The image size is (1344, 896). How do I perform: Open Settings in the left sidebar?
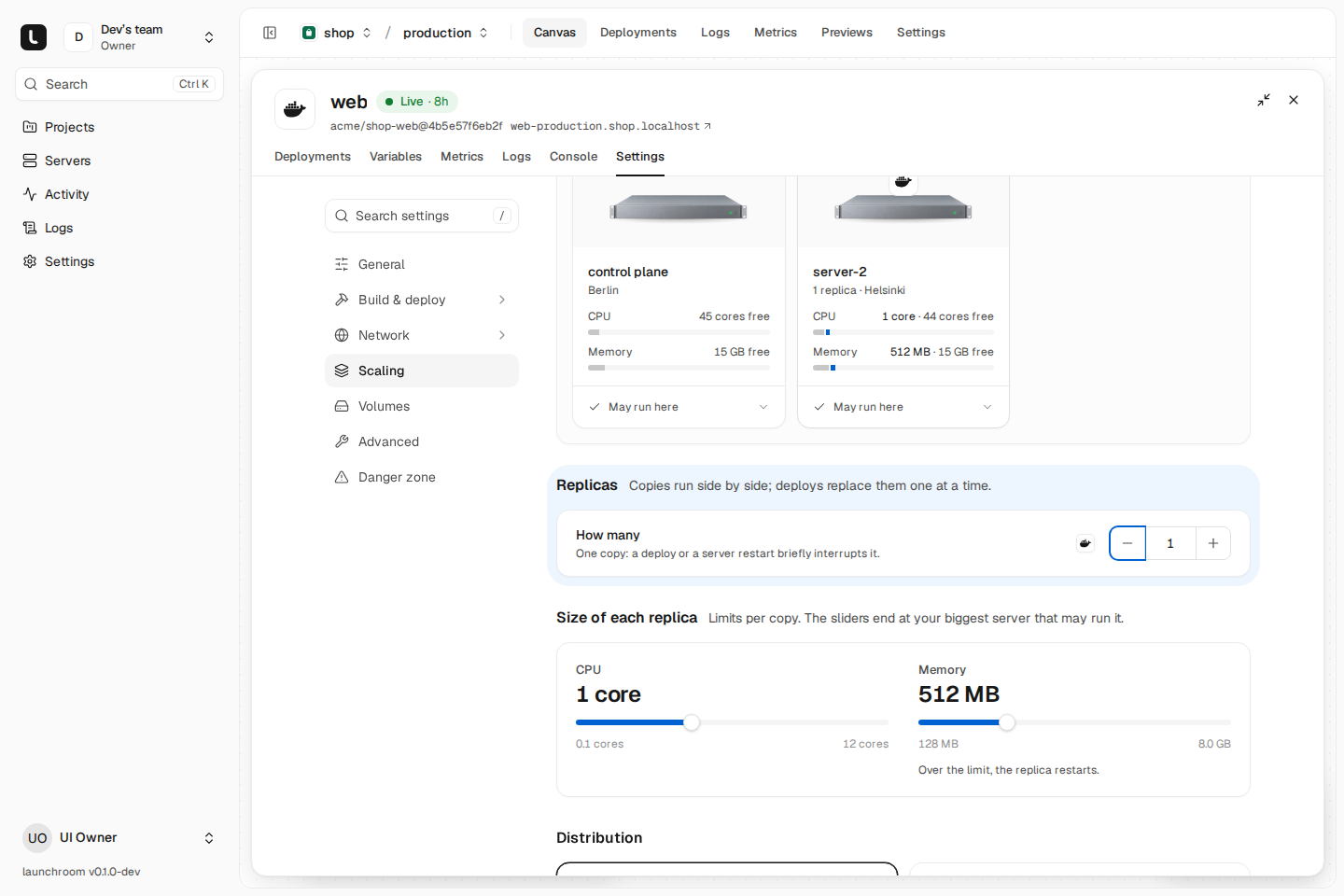point(119,261)
